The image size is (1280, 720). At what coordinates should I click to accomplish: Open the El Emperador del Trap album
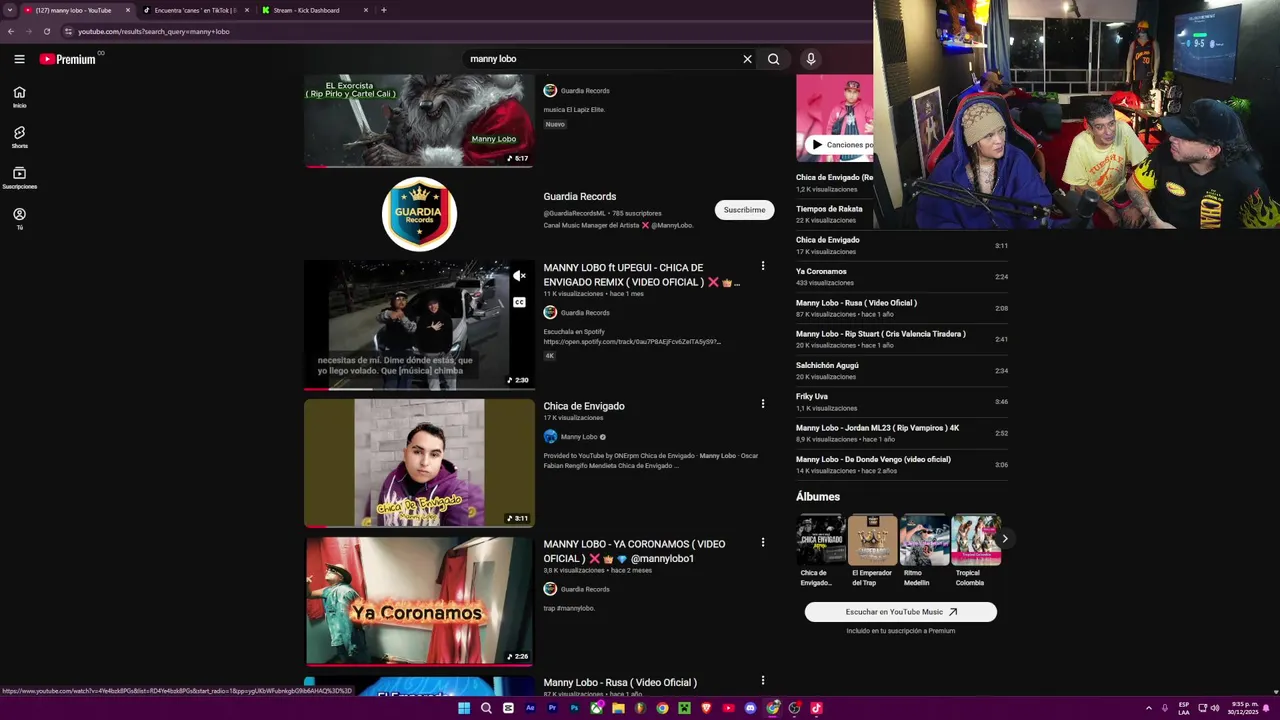point(872,540)
